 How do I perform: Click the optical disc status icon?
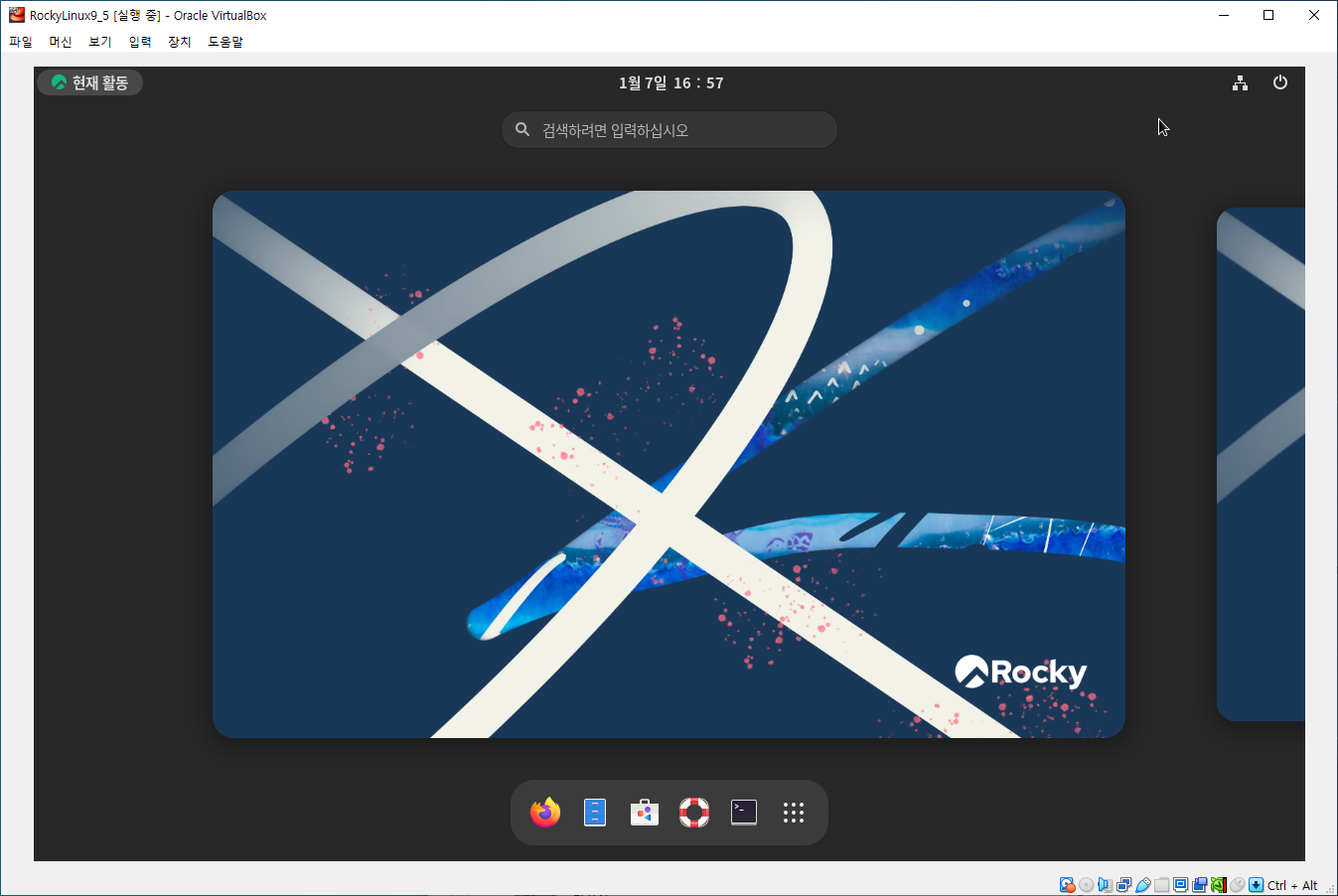coord(1086,885)
